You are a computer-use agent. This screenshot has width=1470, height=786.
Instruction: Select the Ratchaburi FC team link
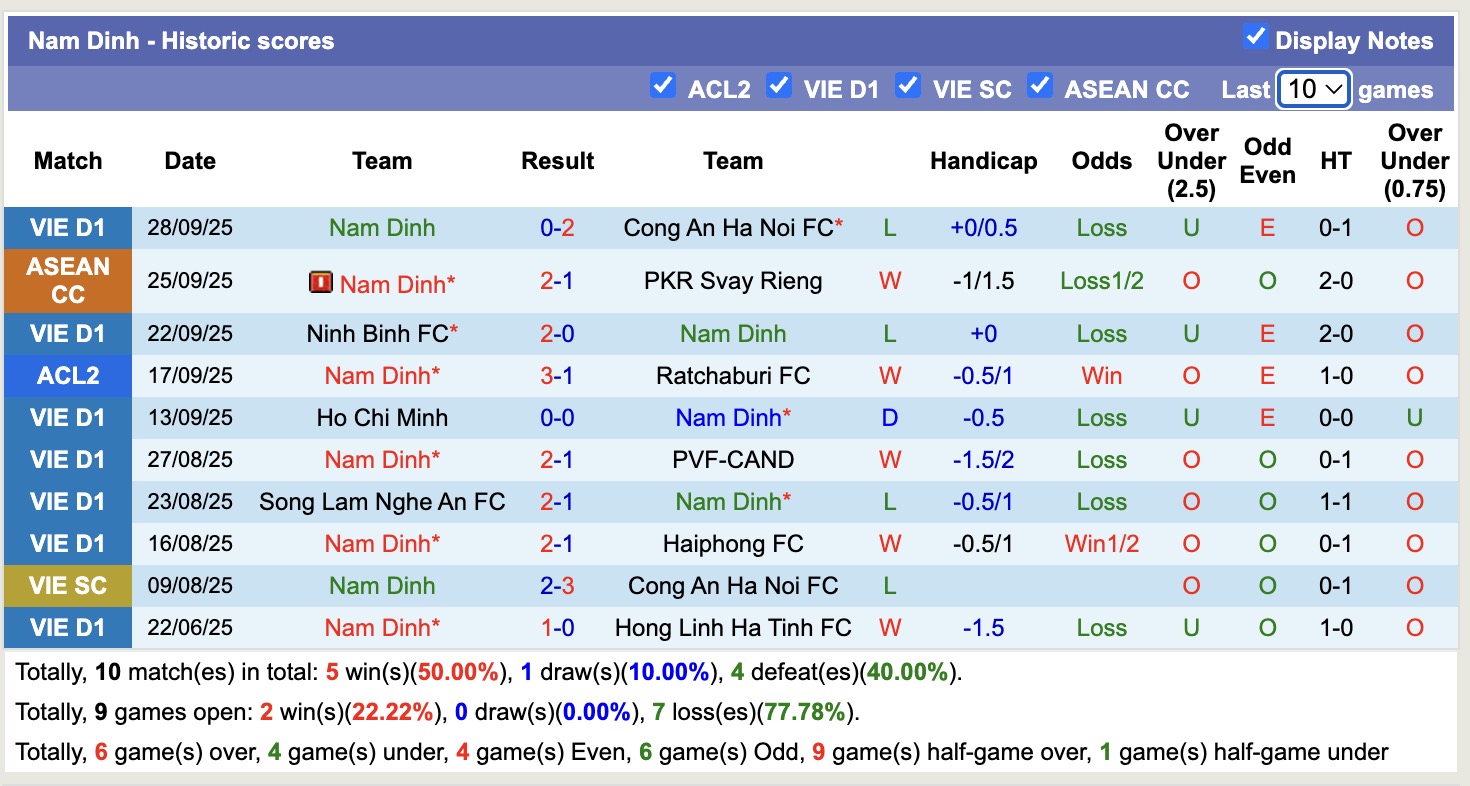[731, 376]
